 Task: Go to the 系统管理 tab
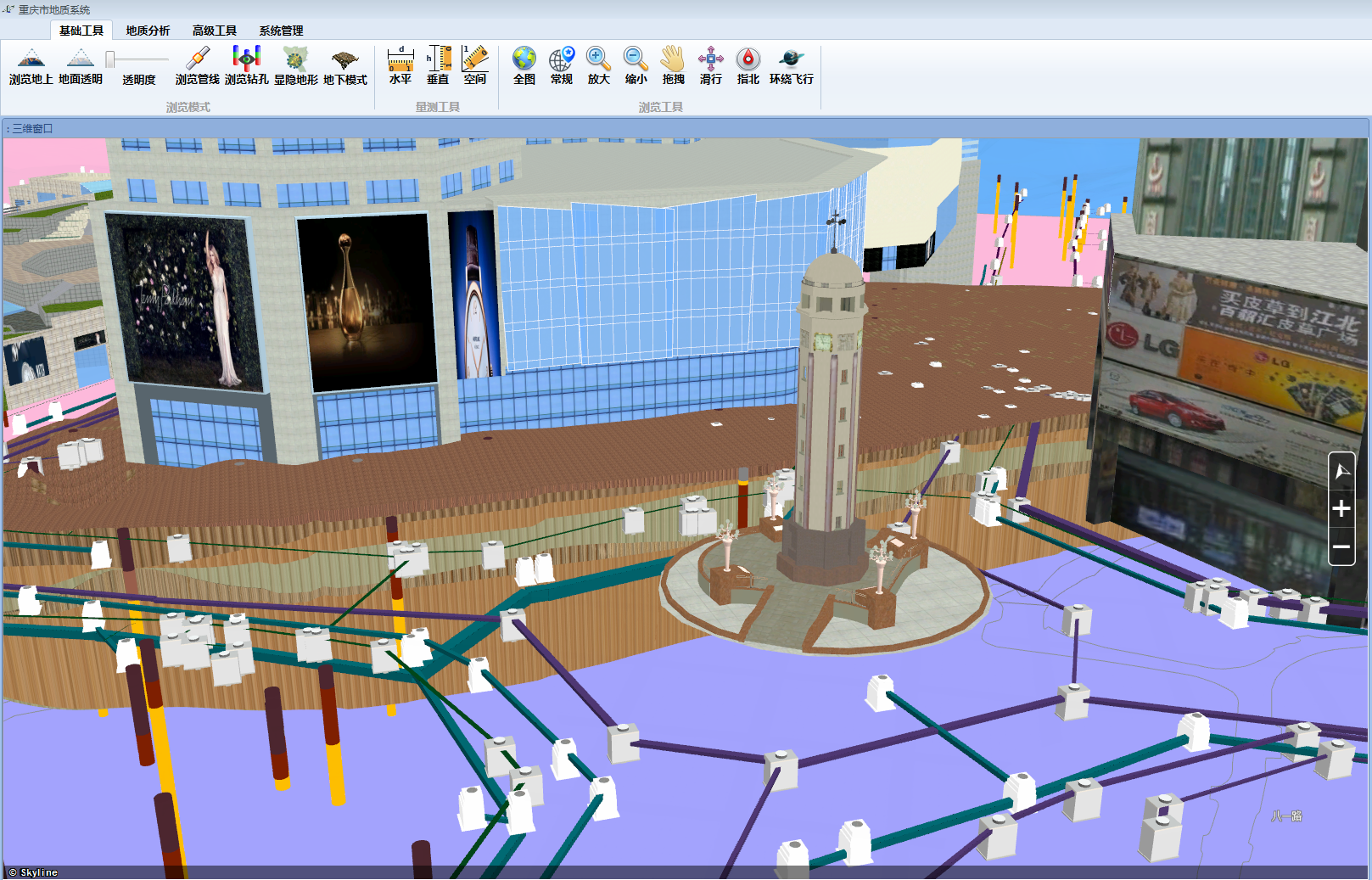point(281,31)
